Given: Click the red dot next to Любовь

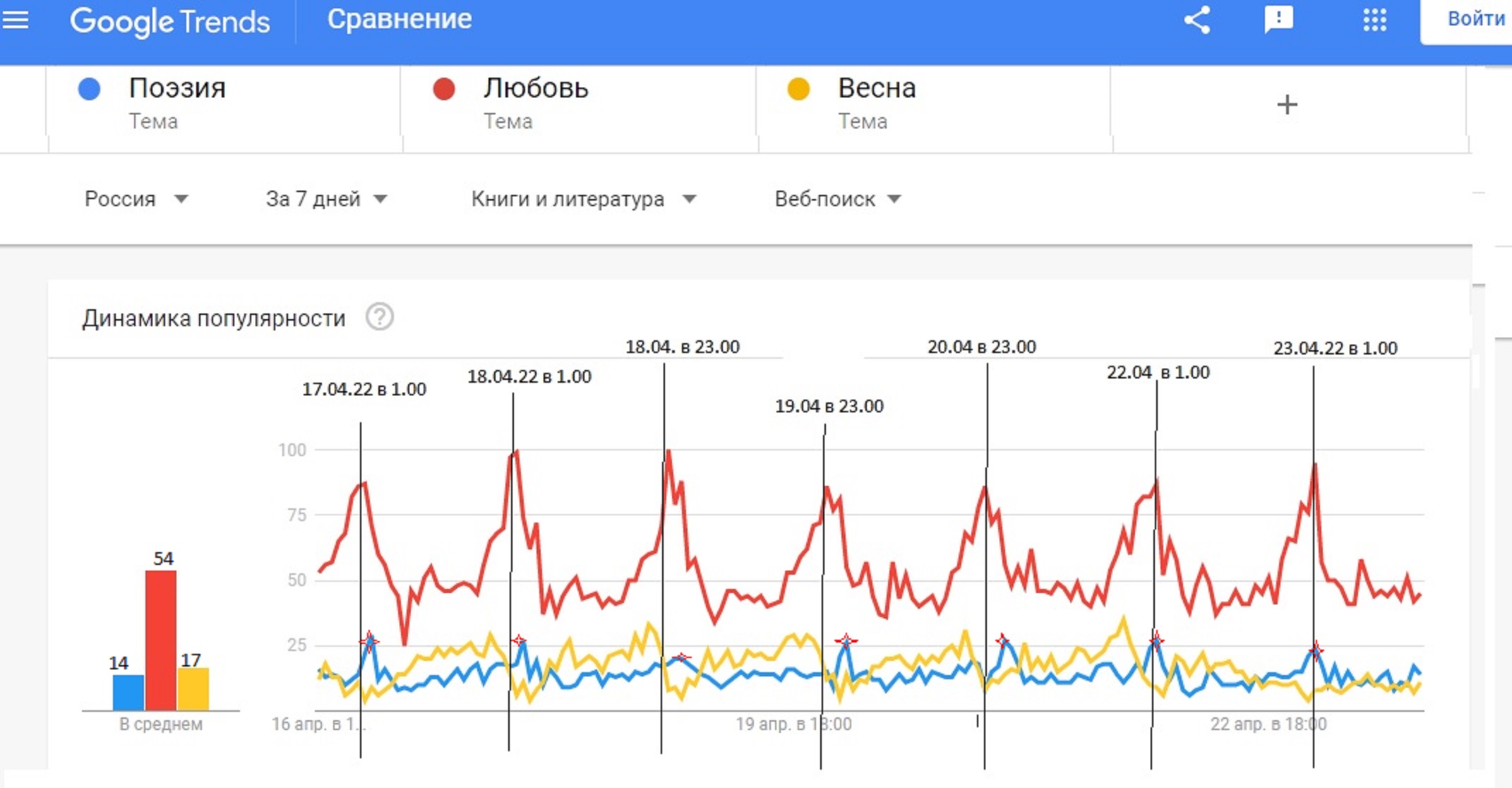Looking at the screenshot, I should (x=443, y=90).
